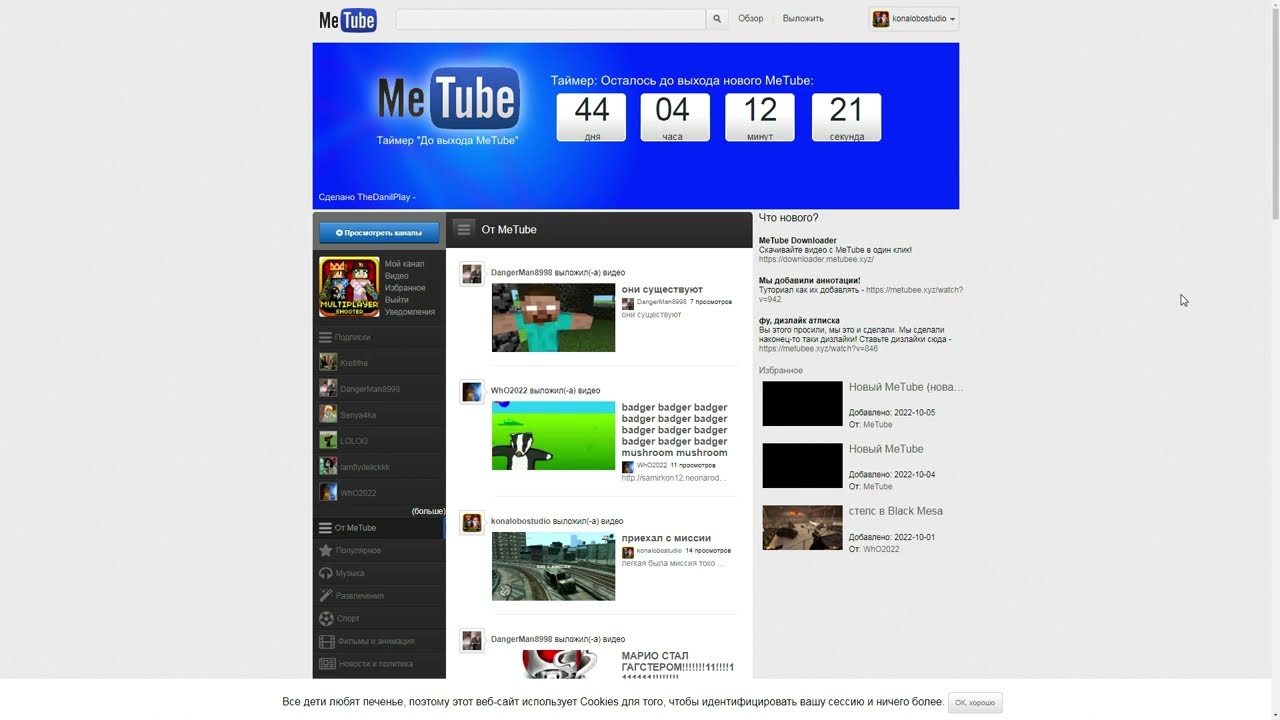
Task: Click uploader WhO2022 under Black Mesa video
Action: tap(881, 549)
